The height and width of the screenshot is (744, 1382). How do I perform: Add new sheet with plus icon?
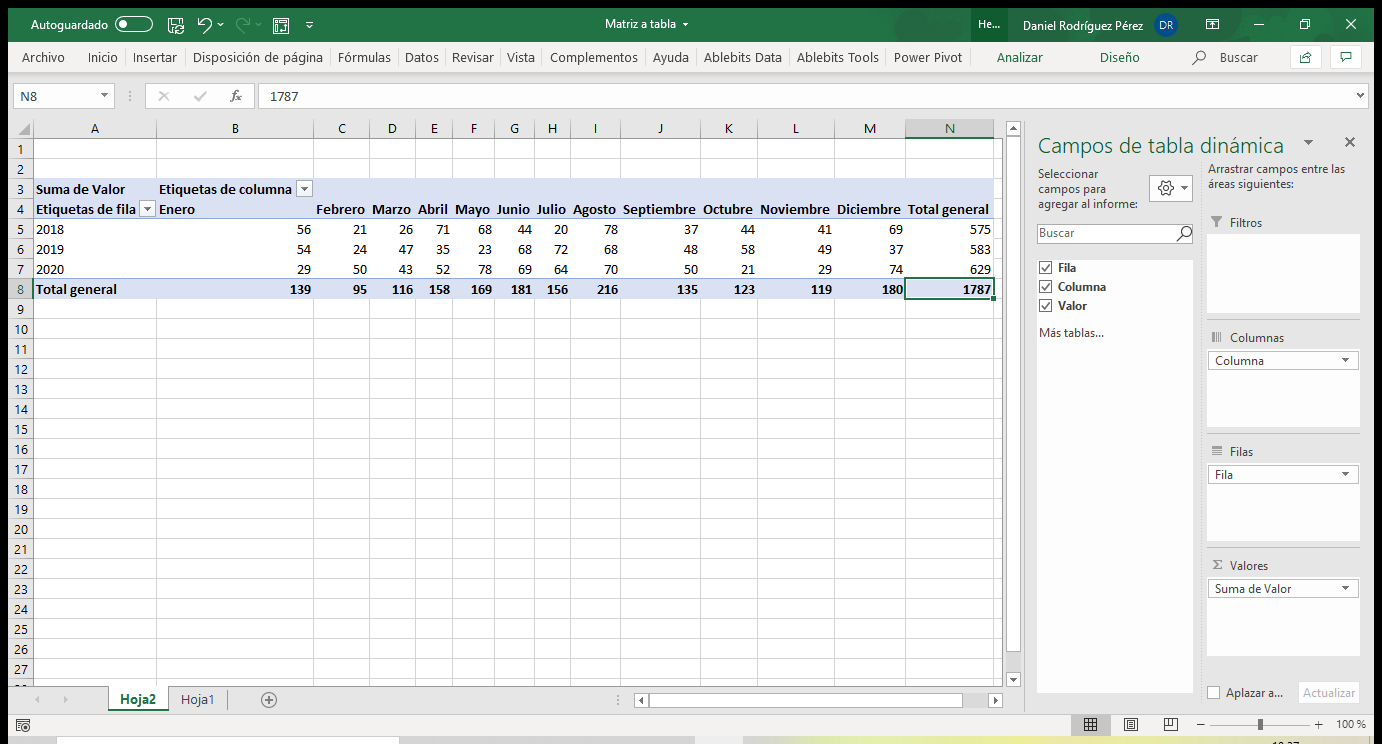[x=268, y=700]
